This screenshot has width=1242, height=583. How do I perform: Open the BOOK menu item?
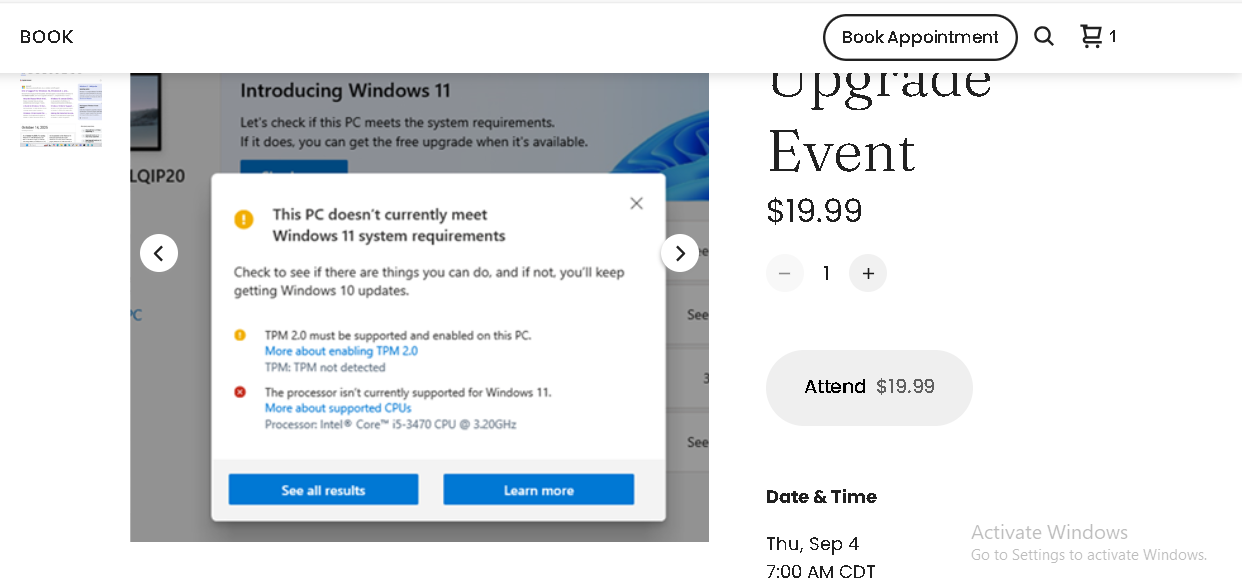(47, 37)
